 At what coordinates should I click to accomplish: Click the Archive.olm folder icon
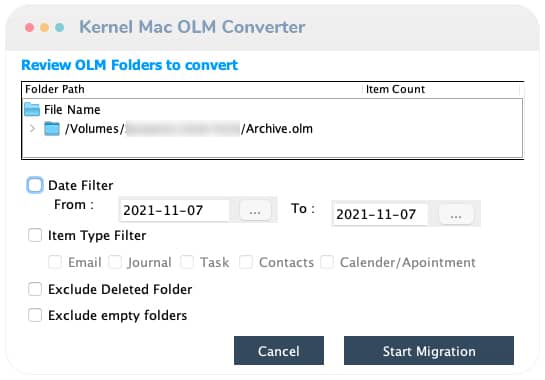coord(52,129)
